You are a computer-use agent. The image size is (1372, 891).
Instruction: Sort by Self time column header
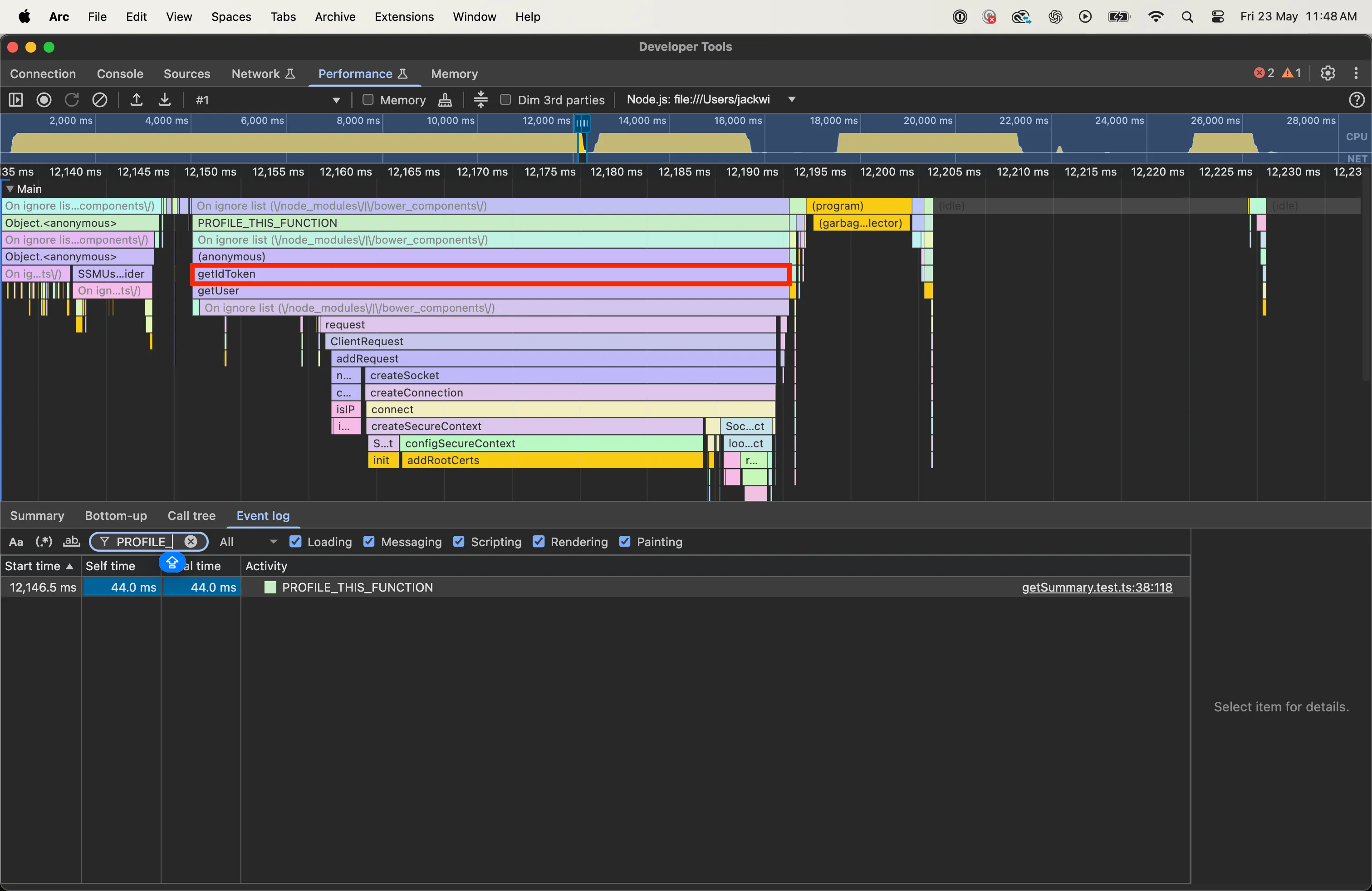click(121, 566)
